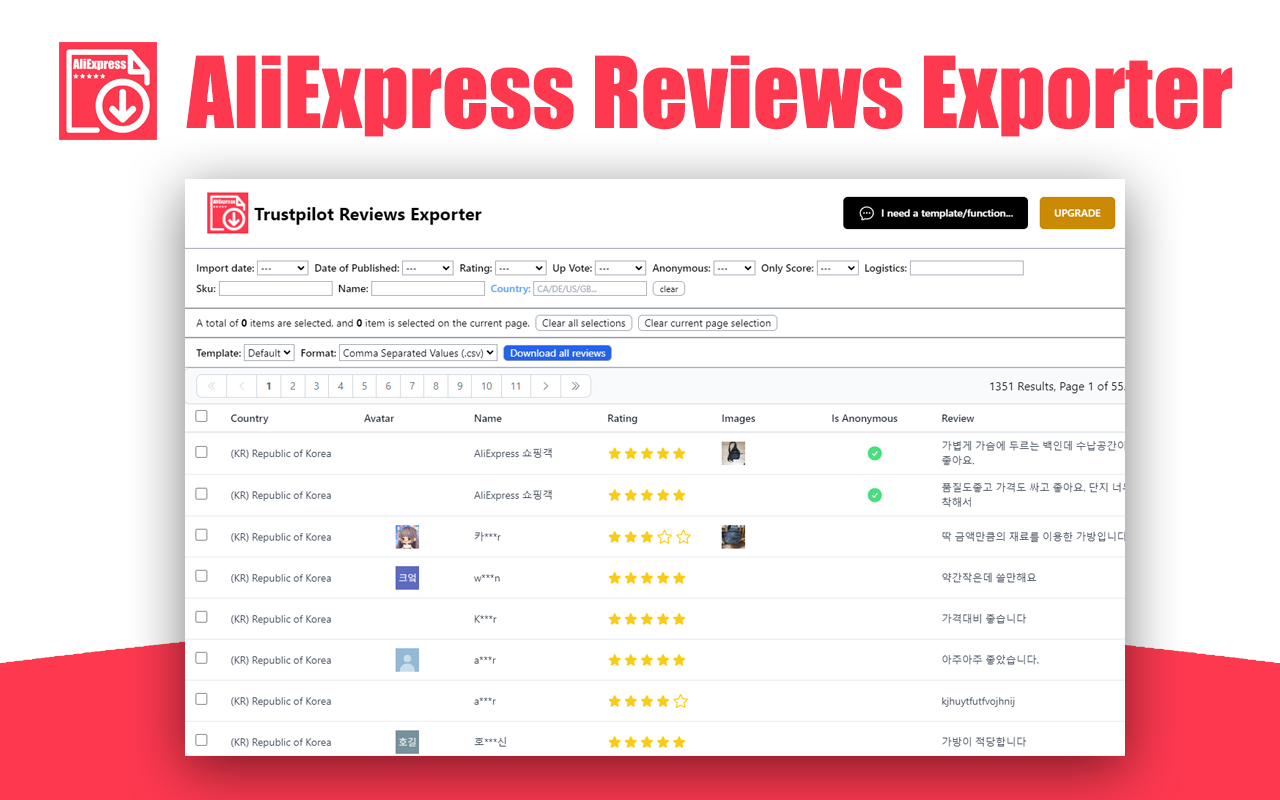Click the anime avatar of 카***r
This screenshot has width=1280, height=800.
407,537
